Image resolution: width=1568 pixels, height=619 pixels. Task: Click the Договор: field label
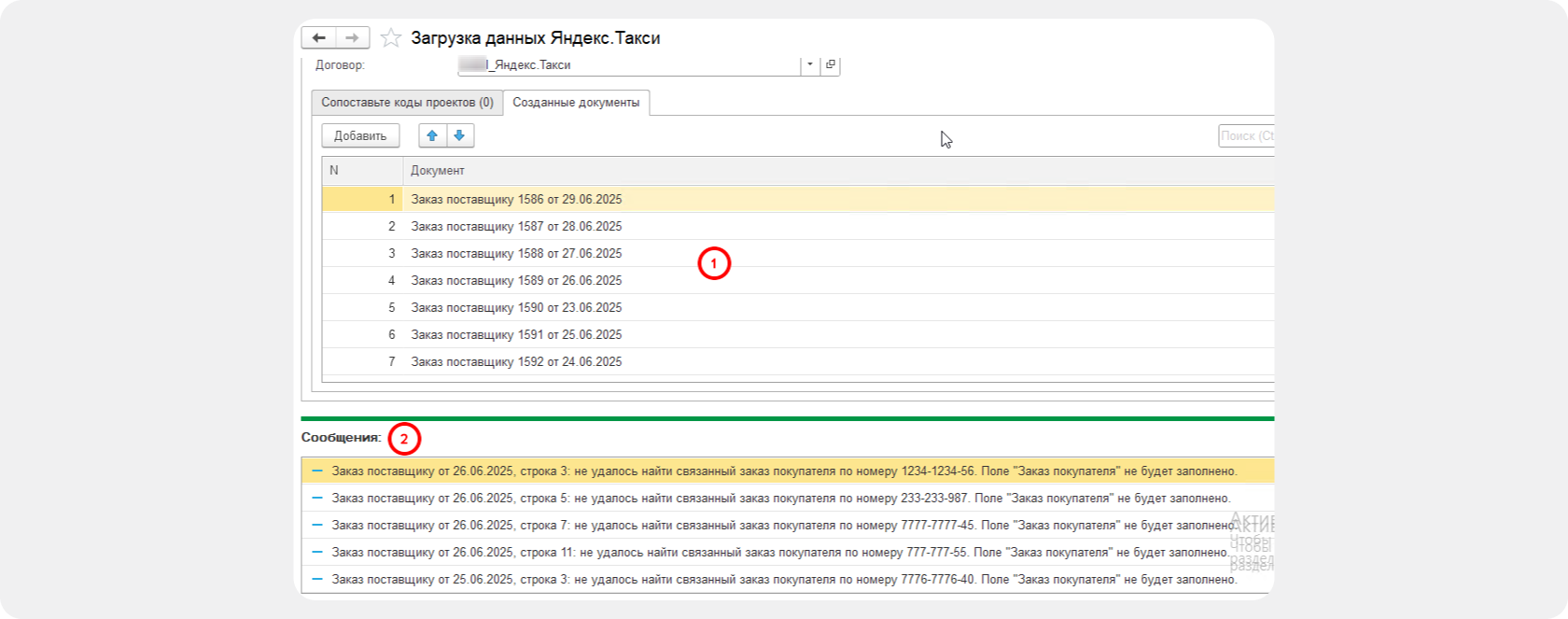pos(340,64)
